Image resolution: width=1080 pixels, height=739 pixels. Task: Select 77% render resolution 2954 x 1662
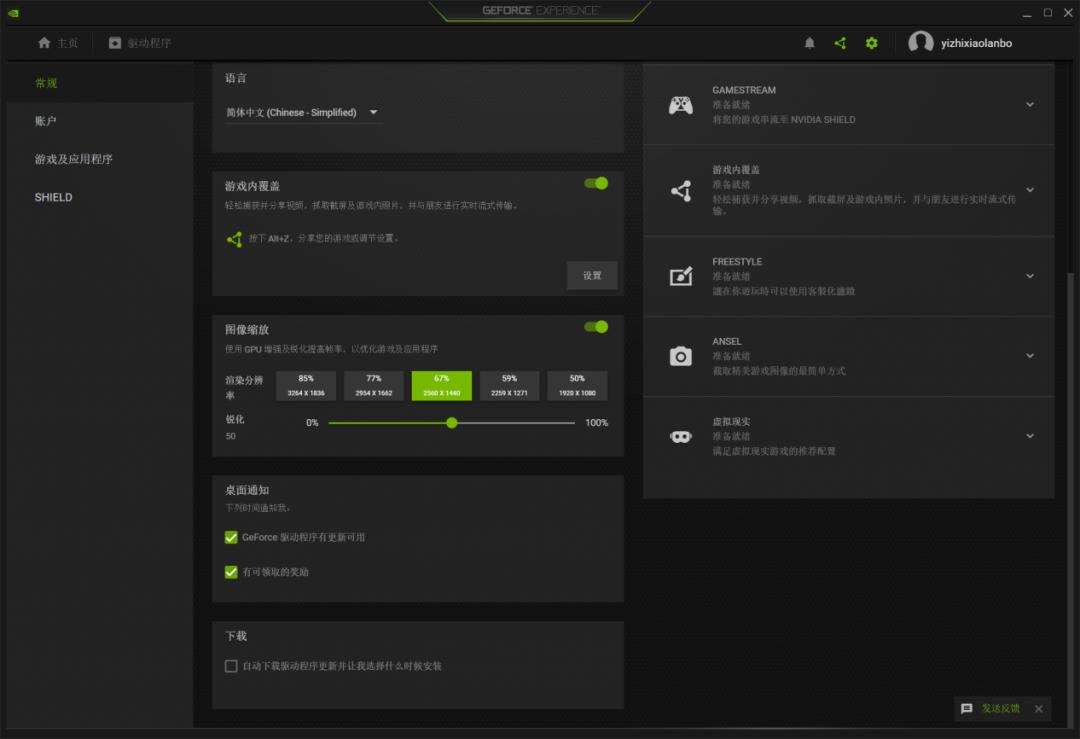coord(373,386)
